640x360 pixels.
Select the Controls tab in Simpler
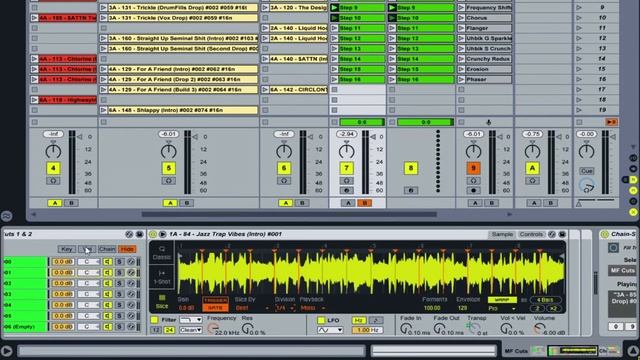pos(531,234)
